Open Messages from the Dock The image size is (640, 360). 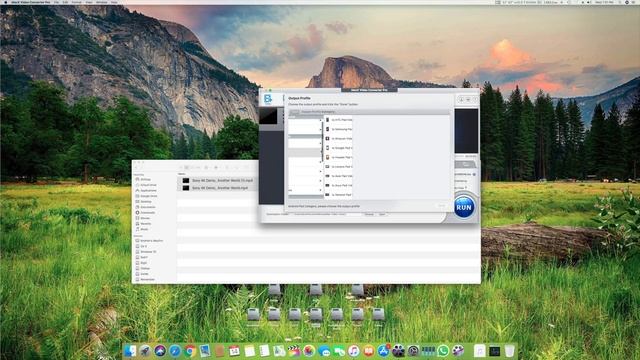pyautogui.click(x=324, y=351)
